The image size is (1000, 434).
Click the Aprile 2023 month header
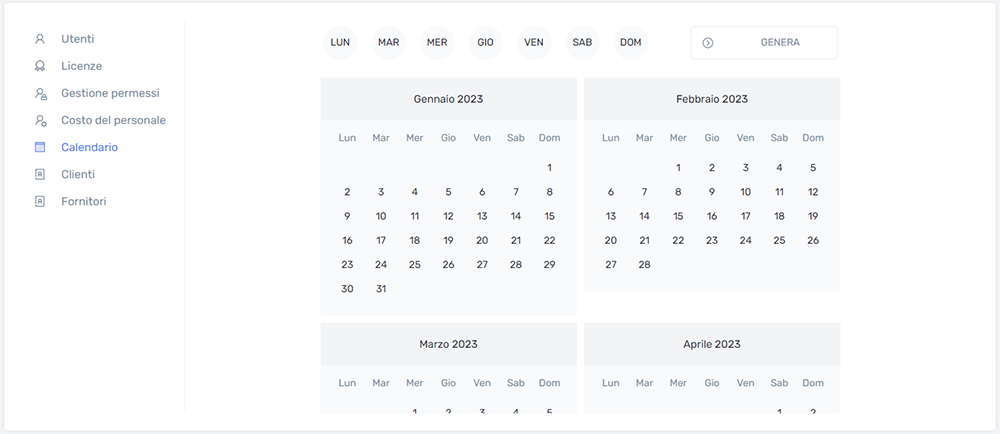point(712,344)
